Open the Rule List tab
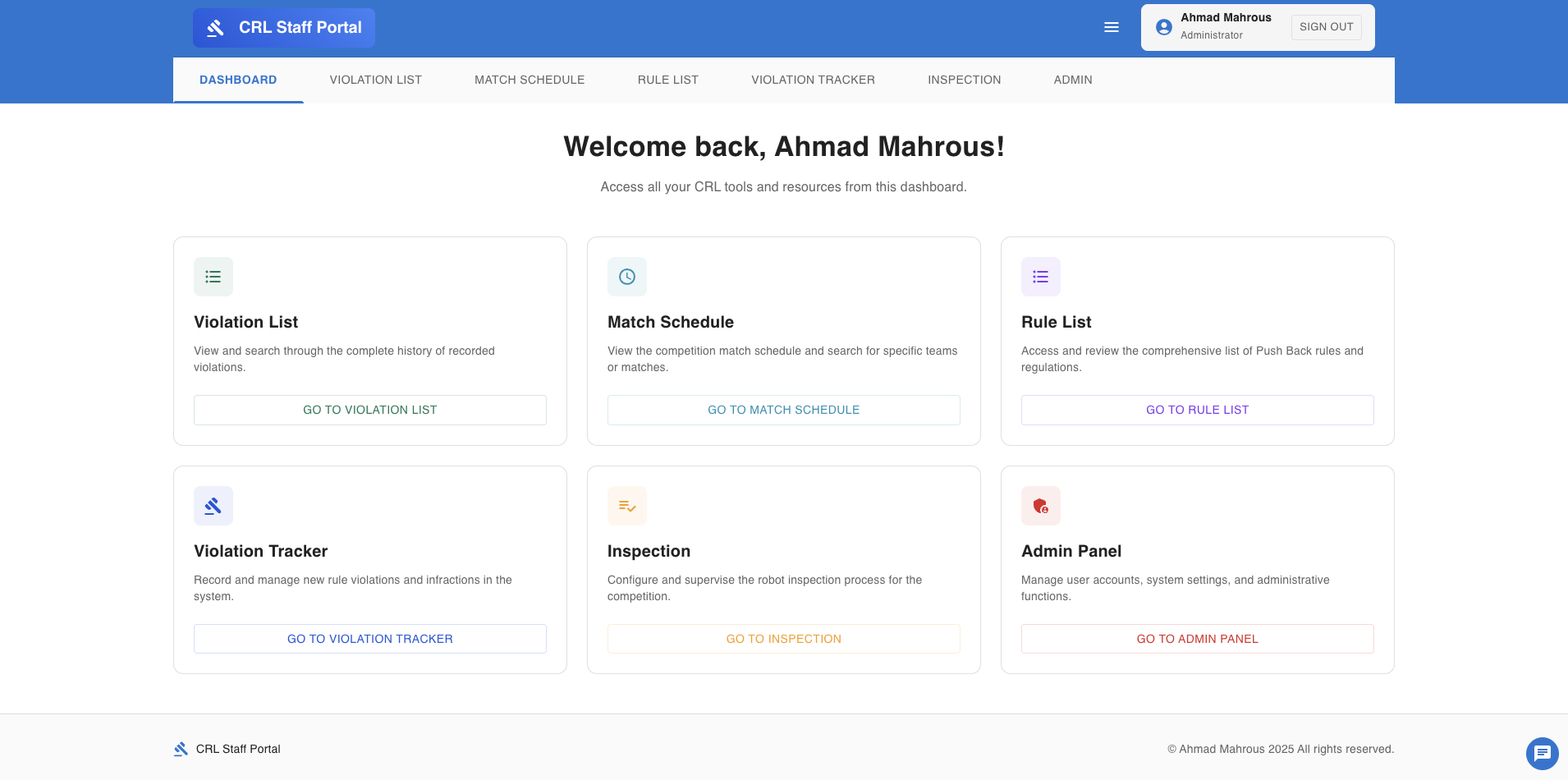1568x780 pixels. (x=667, y=80)
